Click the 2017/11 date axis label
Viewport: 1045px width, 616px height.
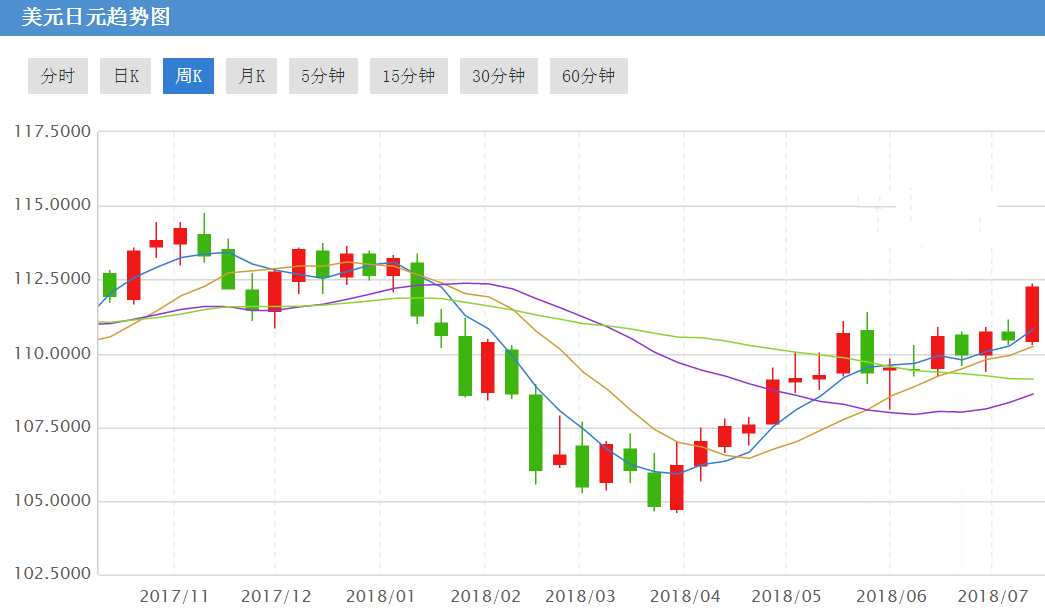[174, 597]
